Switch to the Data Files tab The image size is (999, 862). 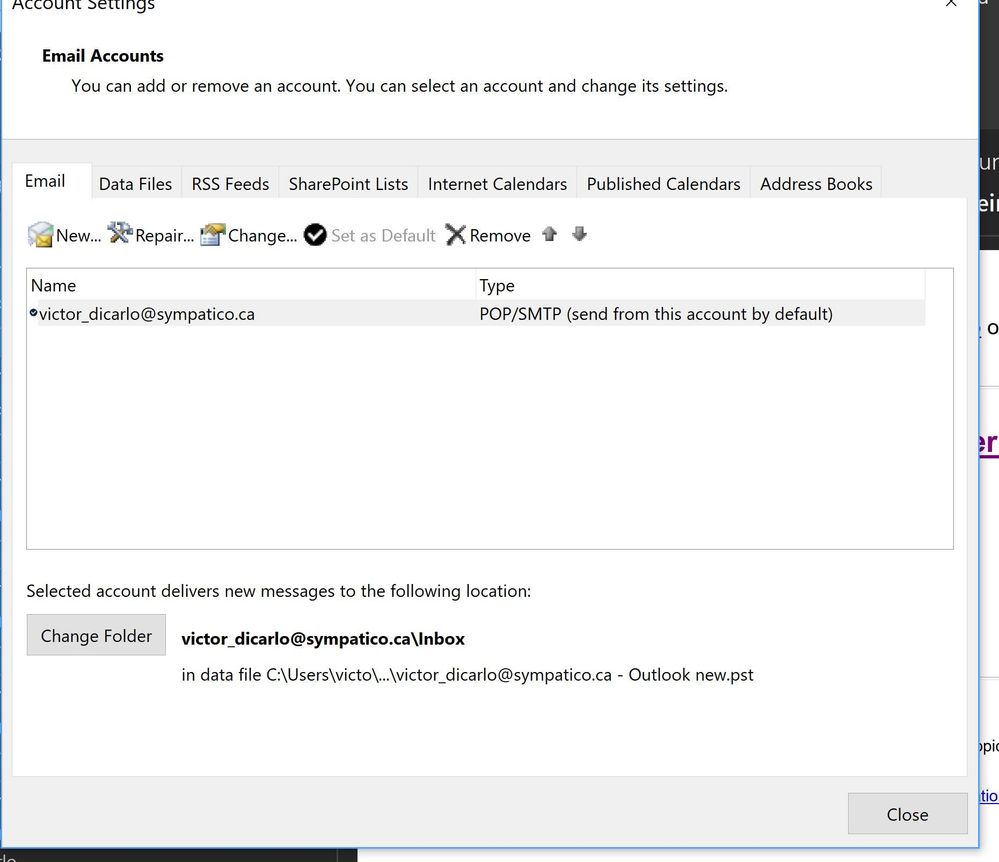pyautogui.click(x=135, y=183)
